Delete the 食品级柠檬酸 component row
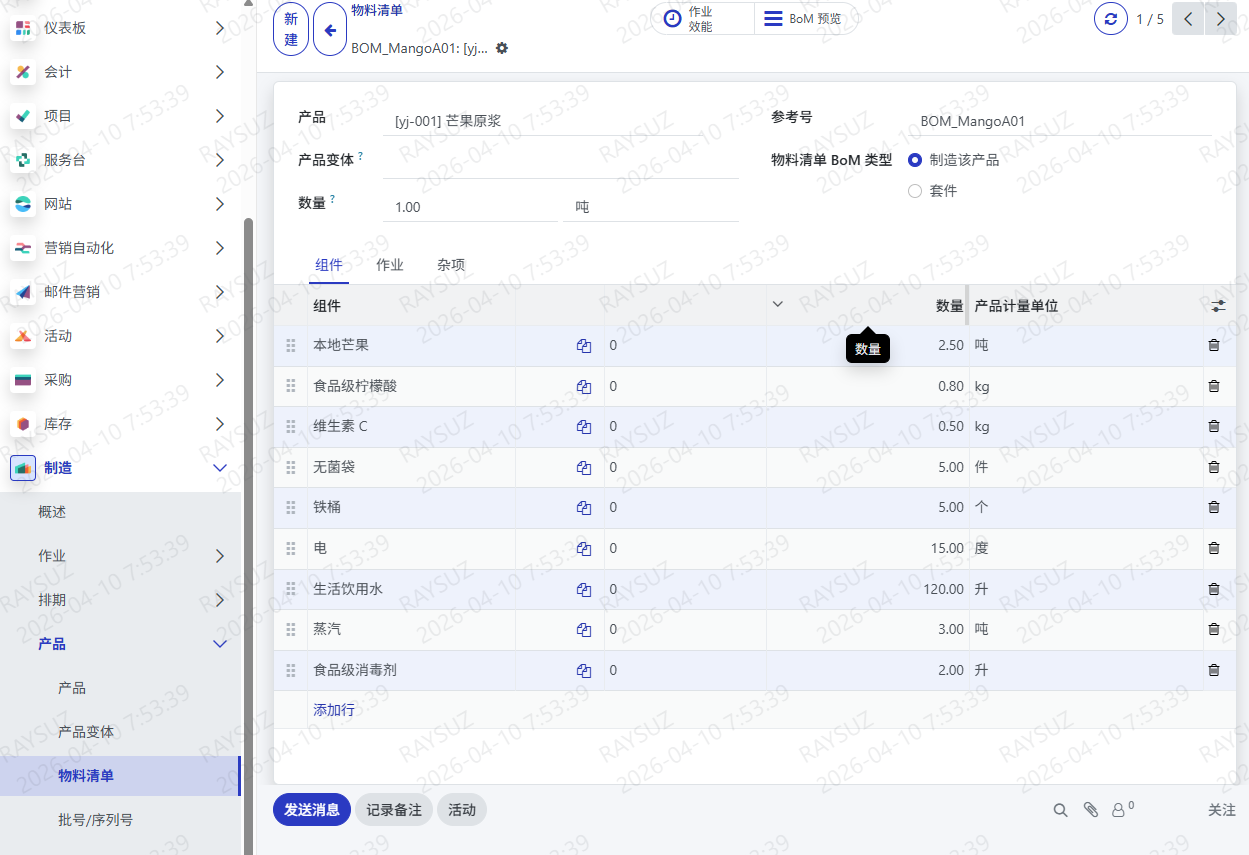Screen dimensions: 1249x855 (x=1214, y=386)
